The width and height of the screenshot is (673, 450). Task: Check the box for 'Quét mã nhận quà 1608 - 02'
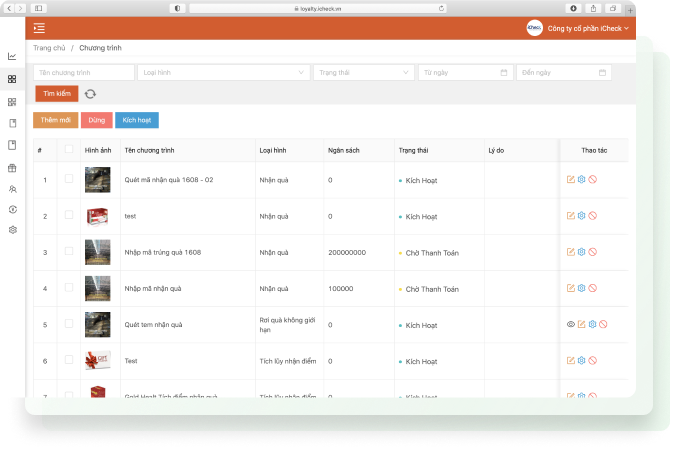click(x=69, y=179)
